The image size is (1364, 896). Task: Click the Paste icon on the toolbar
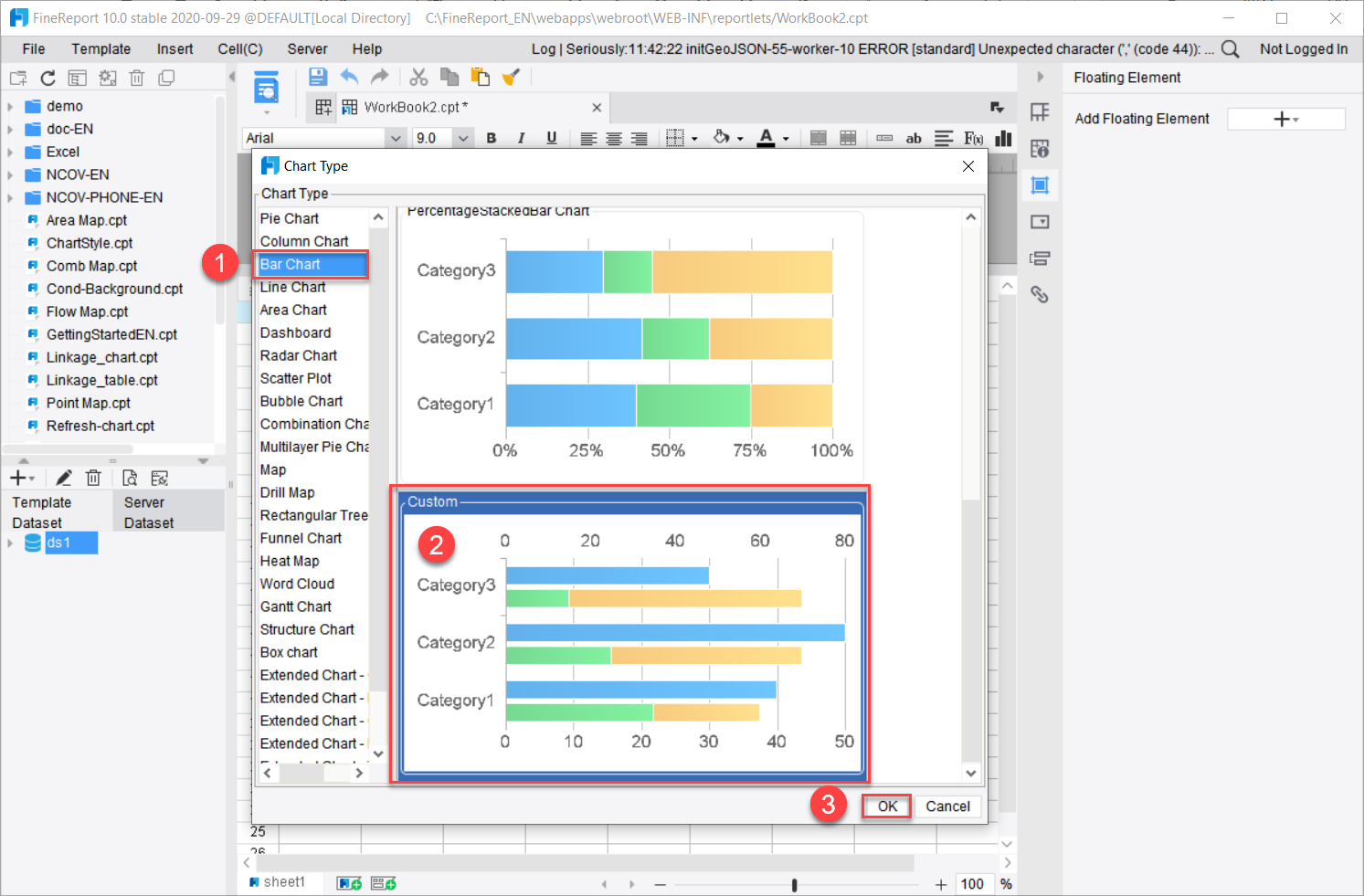479,77
